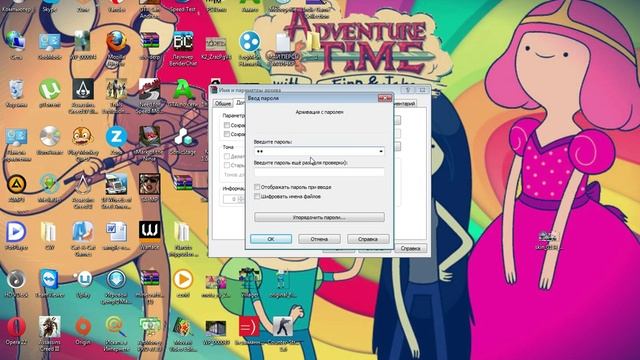This screenshot has height=360, width=640.
Task: Switch to the 'Общие' tab
Action: [223, 103]
